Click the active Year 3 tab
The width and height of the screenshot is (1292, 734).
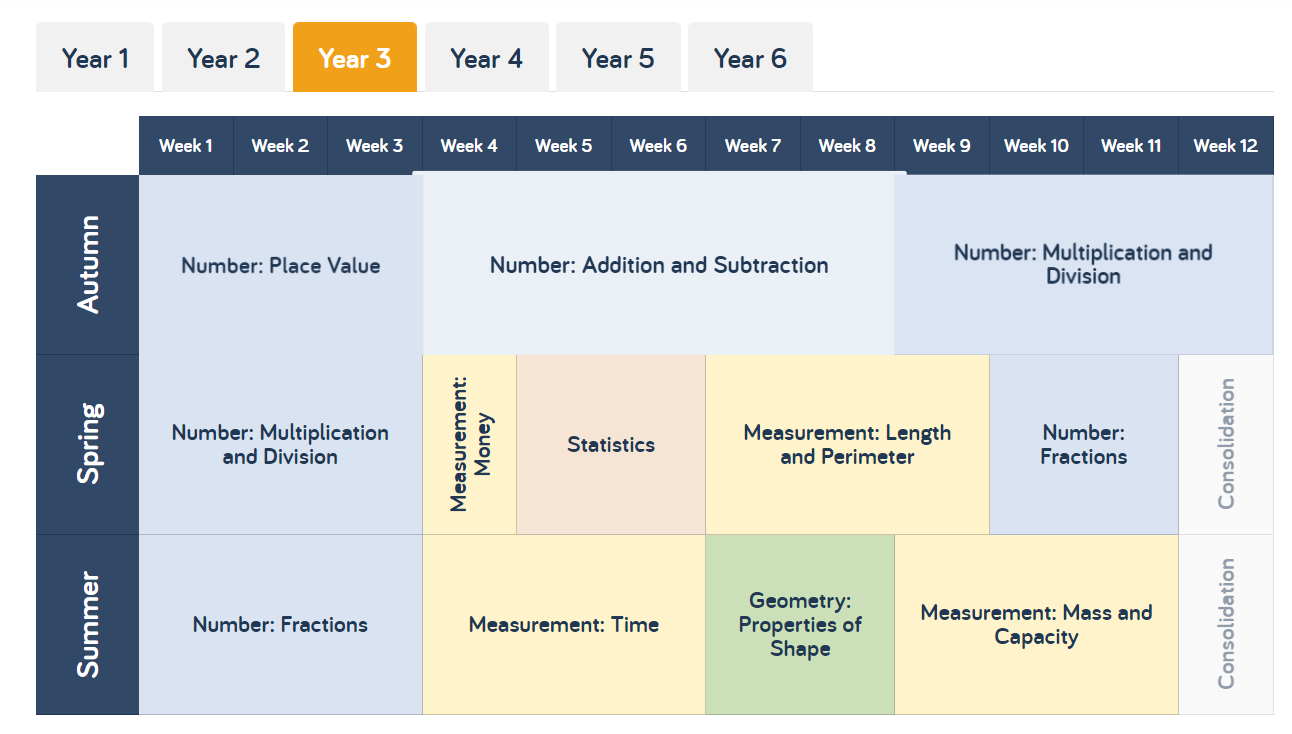[x=355, y=58]
